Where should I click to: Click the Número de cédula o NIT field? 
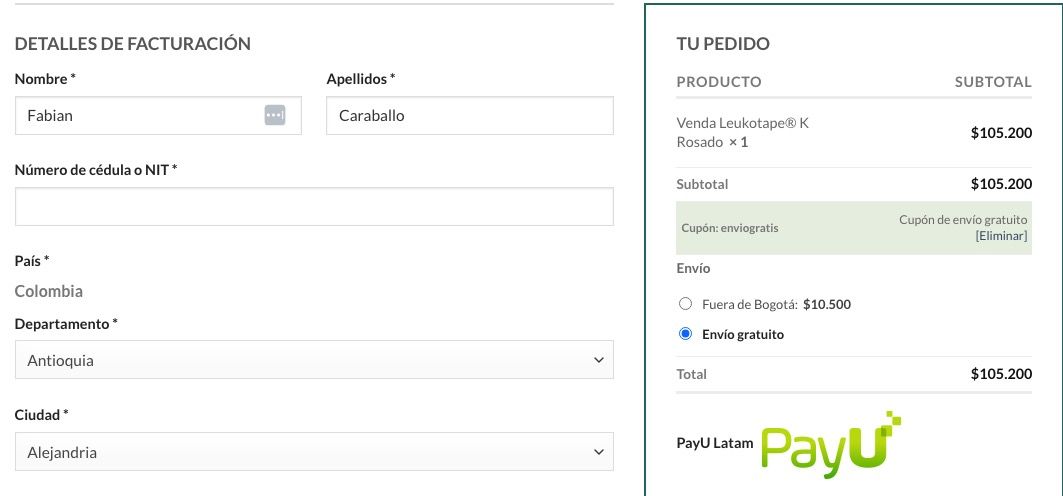(x=314, y=207)
